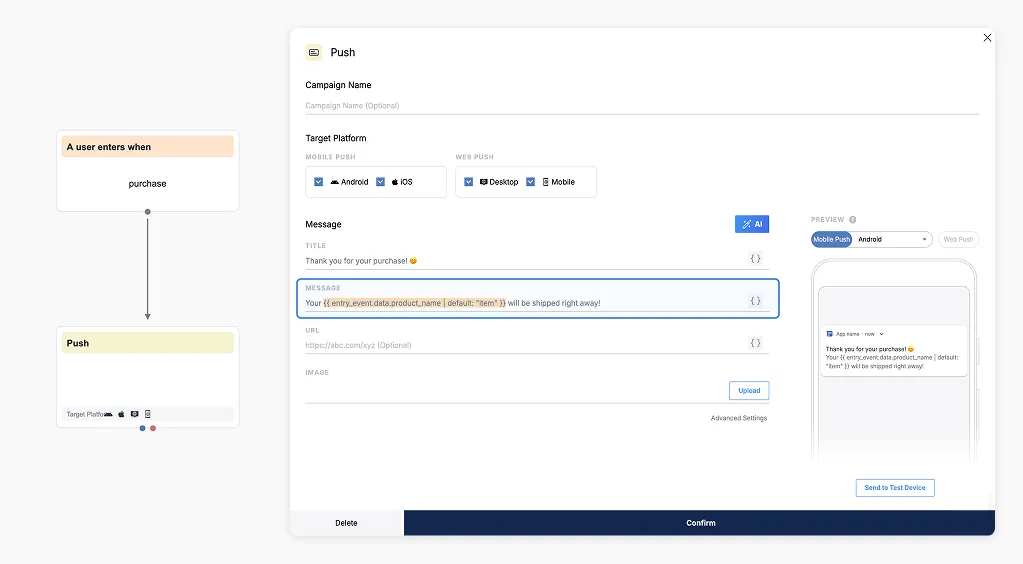
Task: Open the Android preview device dropdown
Action: pyautogui.click(x=892, y=240)
